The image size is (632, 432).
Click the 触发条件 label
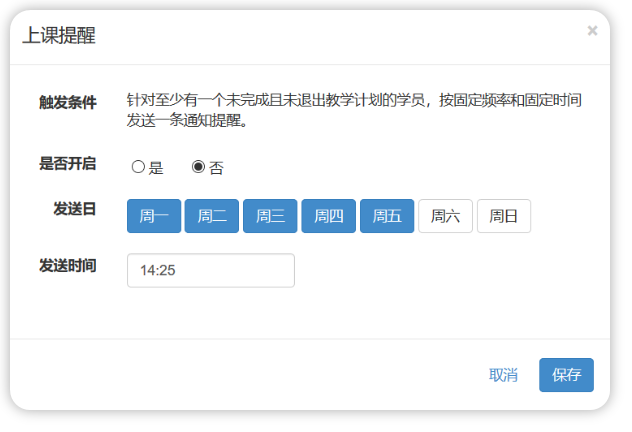68,103
